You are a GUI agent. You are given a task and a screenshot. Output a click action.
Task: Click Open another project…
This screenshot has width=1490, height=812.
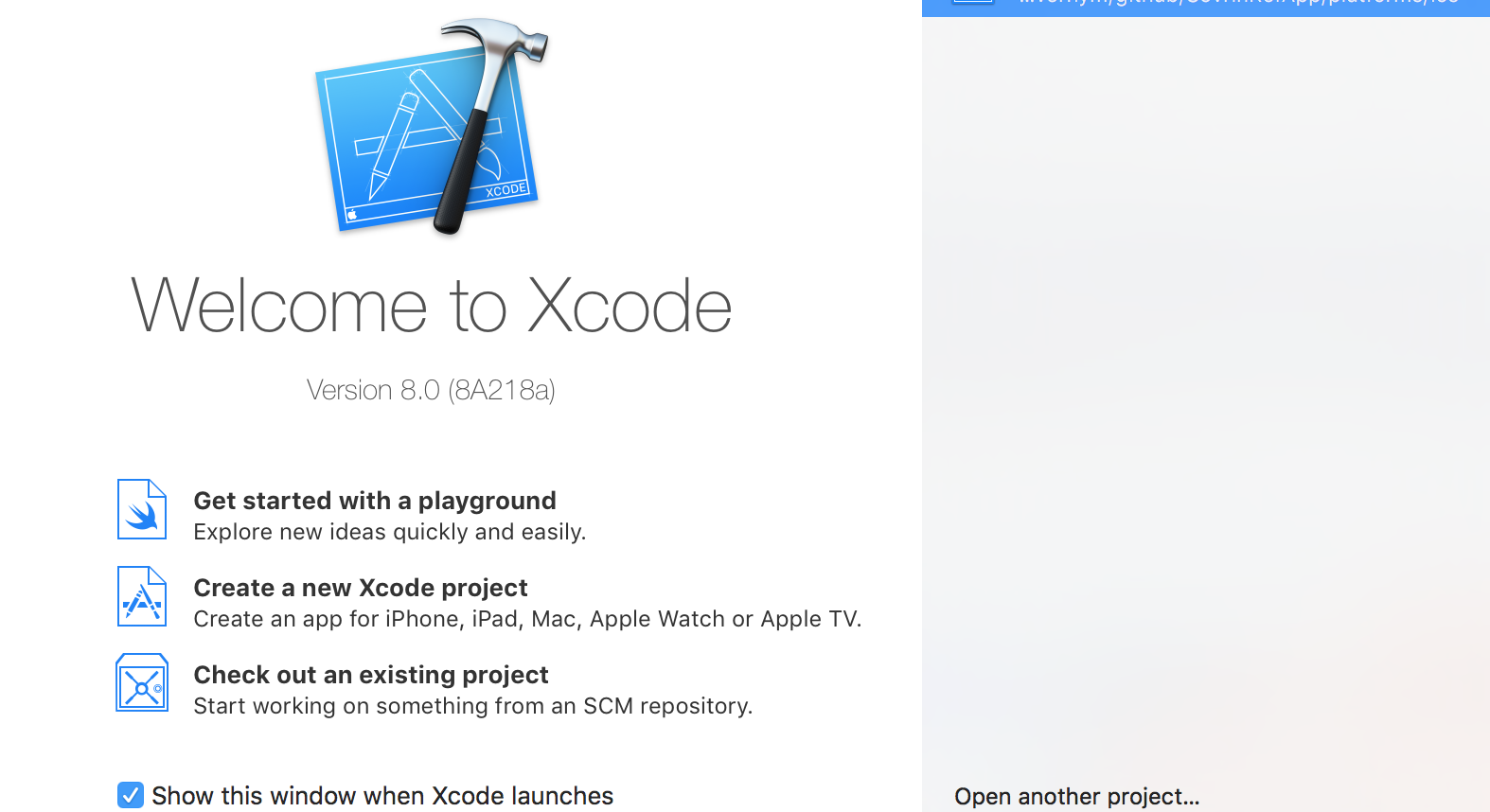coord(1077,797)
